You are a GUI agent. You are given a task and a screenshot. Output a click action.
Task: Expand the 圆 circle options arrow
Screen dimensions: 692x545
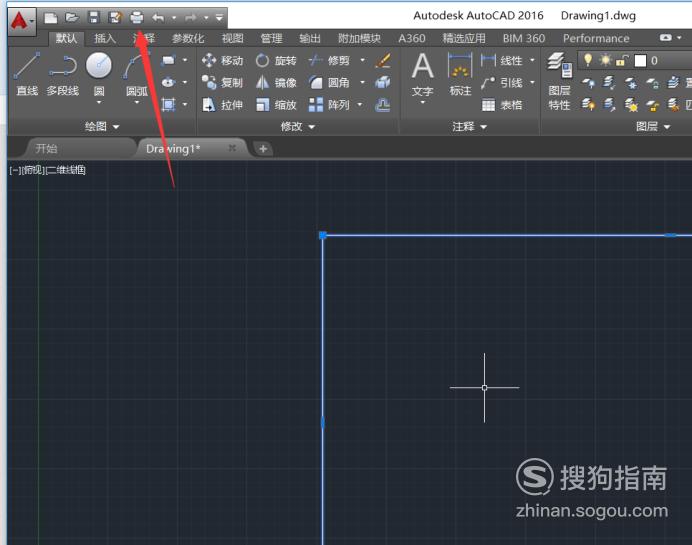click(x=99, y=102)
